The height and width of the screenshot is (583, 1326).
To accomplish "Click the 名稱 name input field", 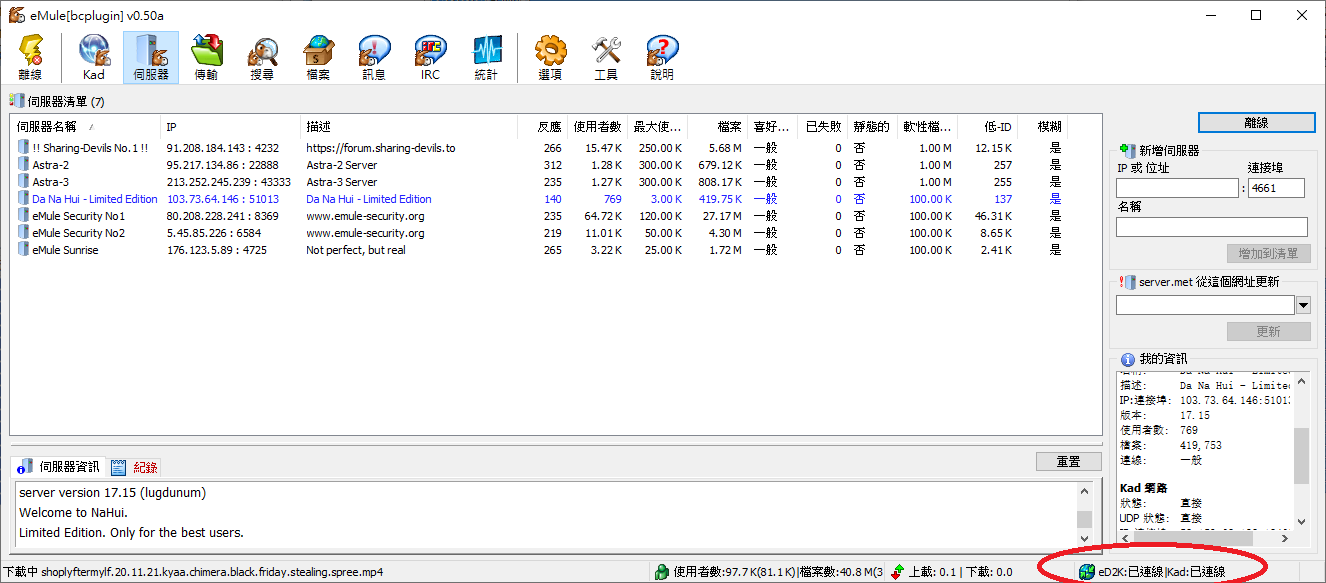I will pos(1212,227).
